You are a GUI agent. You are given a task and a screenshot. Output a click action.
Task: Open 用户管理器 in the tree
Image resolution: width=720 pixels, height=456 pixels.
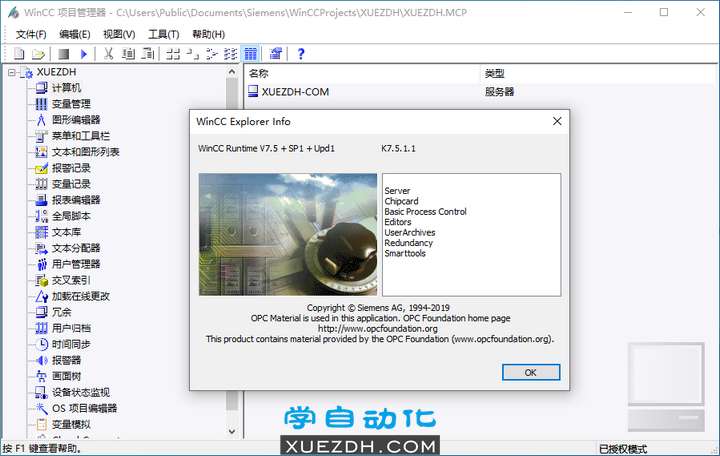76,264
